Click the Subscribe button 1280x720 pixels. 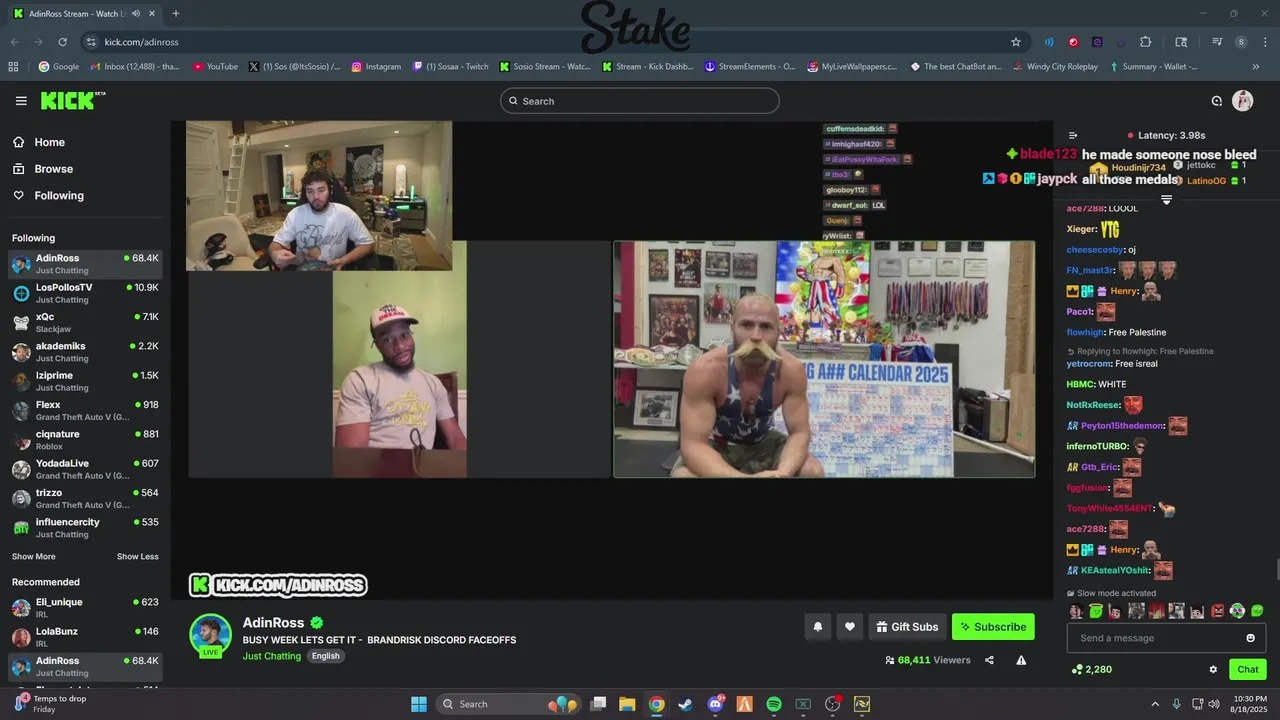(x=993, y=627)
